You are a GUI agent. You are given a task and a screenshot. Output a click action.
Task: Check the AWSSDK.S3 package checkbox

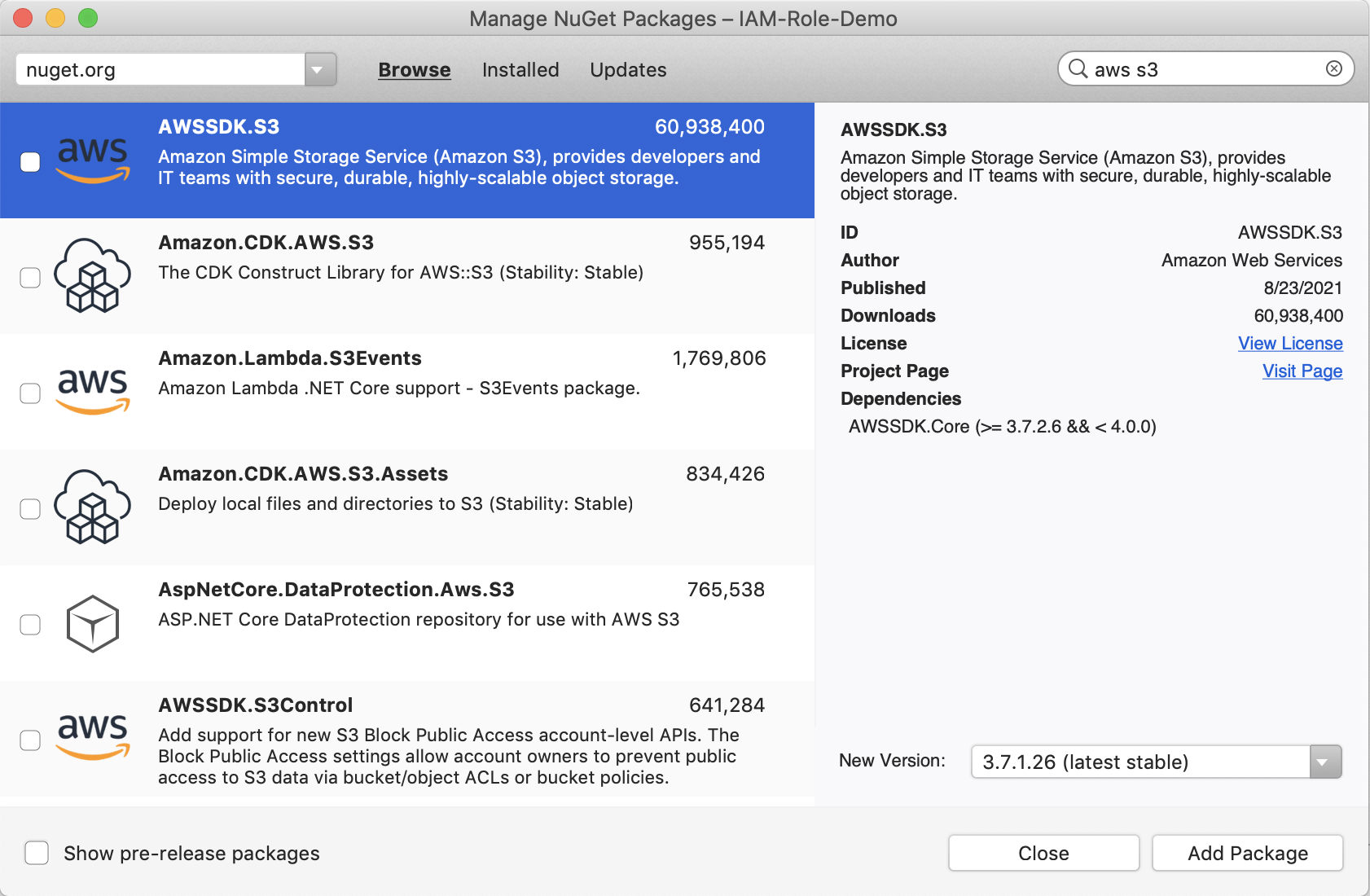click(30, 162)
